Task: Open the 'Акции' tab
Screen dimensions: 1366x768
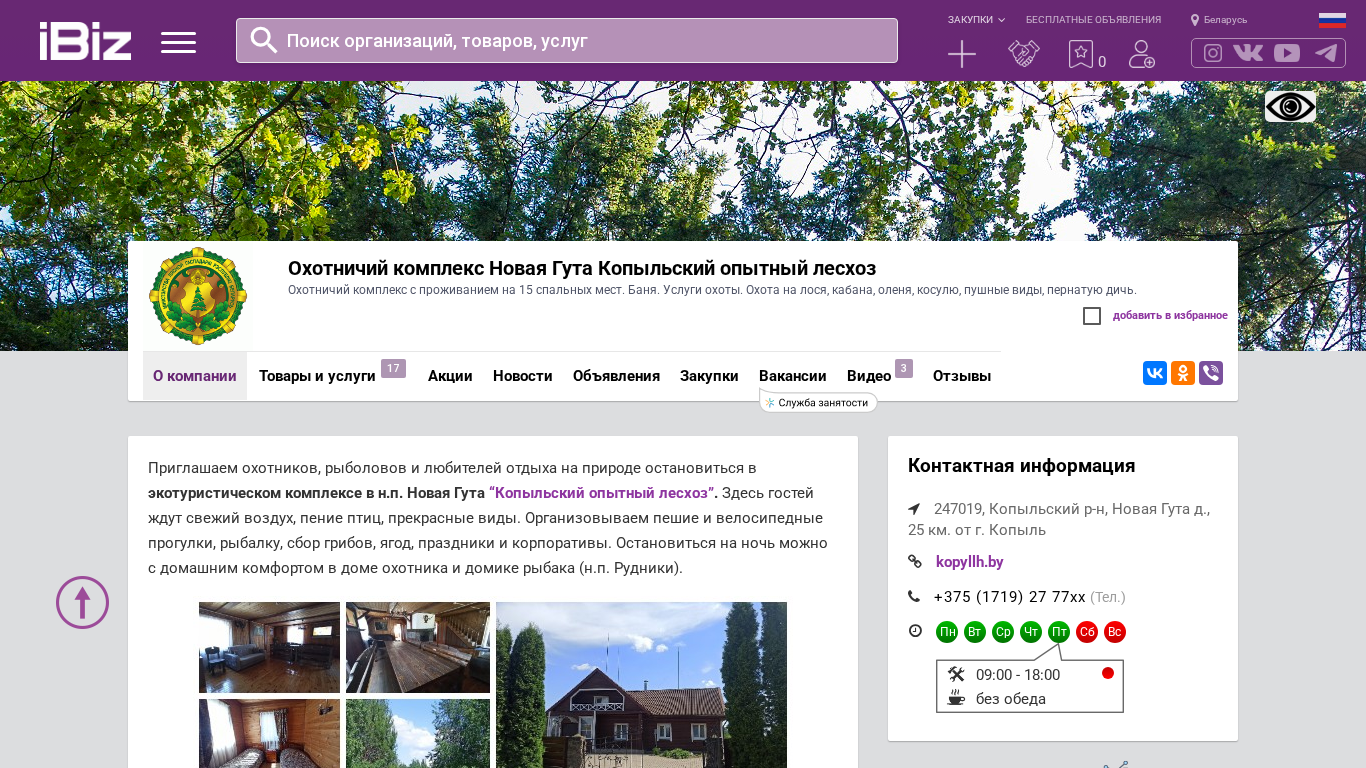Action: coord(450,376)
